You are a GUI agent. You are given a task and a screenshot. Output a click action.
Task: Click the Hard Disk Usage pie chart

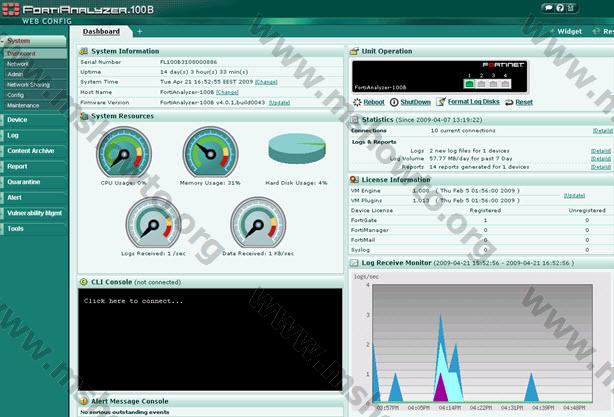(x=297, y=148)
